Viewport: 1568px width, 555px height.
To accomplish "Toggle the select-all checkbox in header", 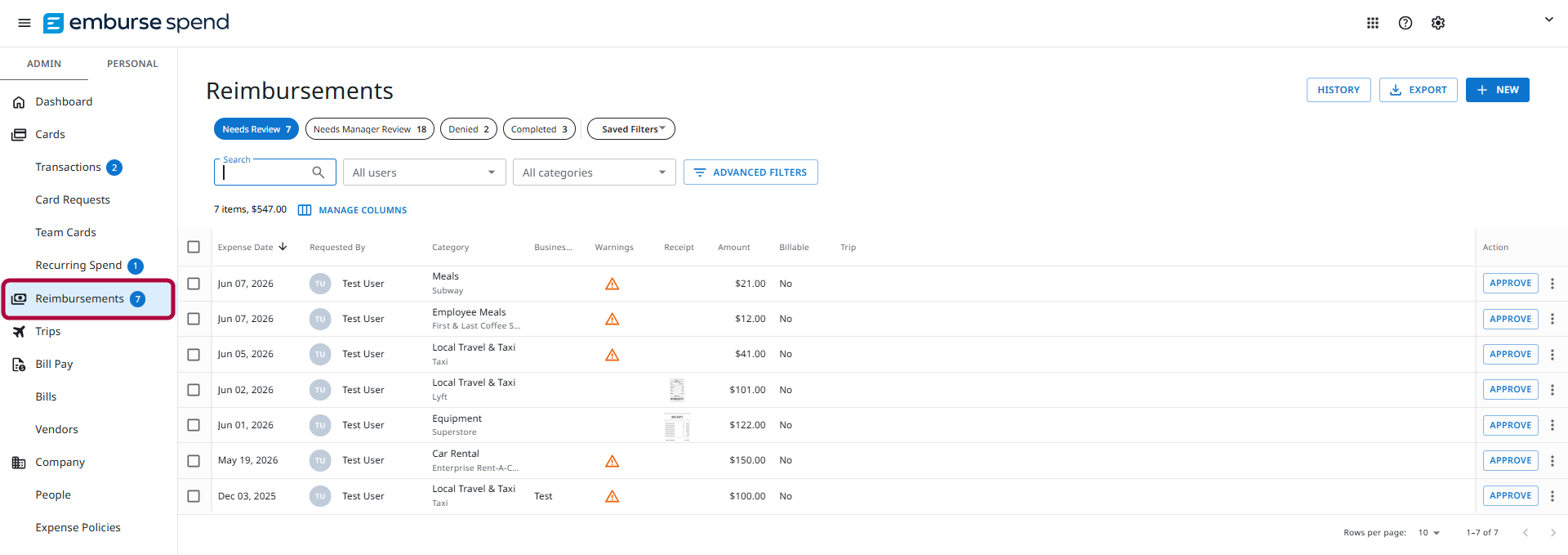I will pyautogui.click(x=194, y=247).
